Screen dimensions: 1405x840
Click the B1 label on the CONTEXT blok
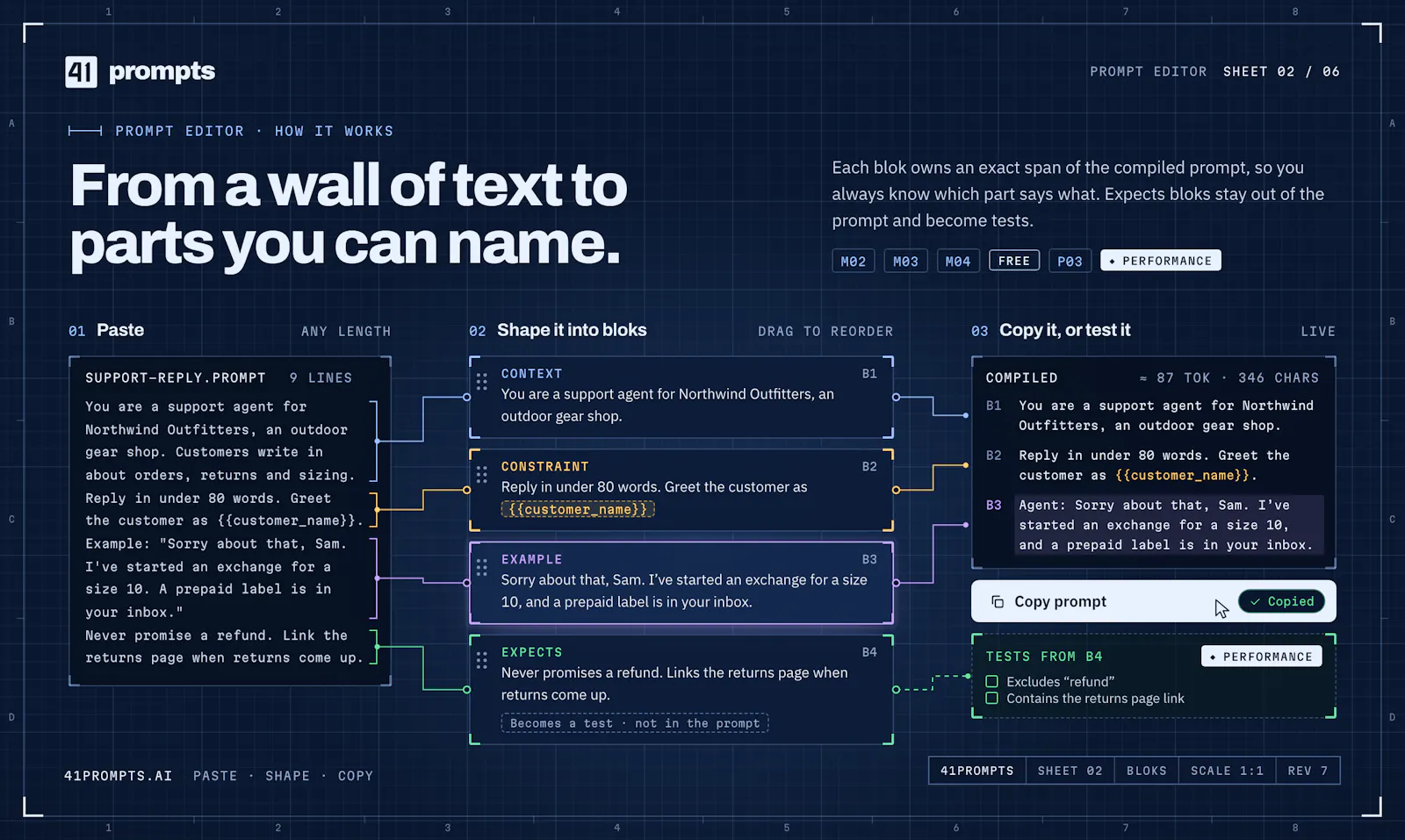click(869, 373)
